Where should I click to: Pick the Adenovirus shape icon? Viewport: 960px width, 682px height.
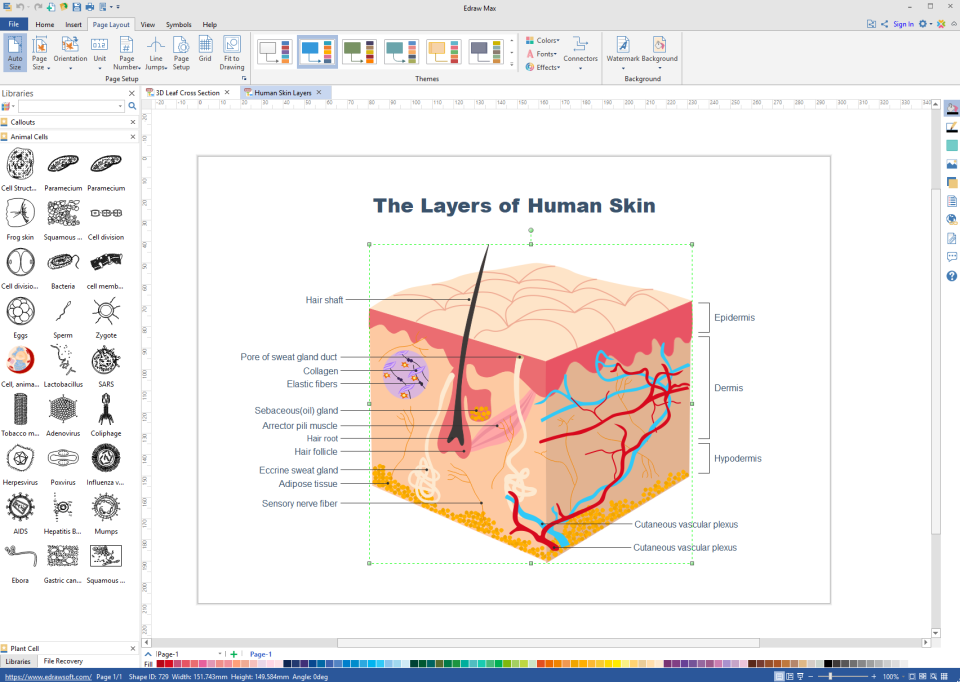pyautogui.click(x=63, y=411)
